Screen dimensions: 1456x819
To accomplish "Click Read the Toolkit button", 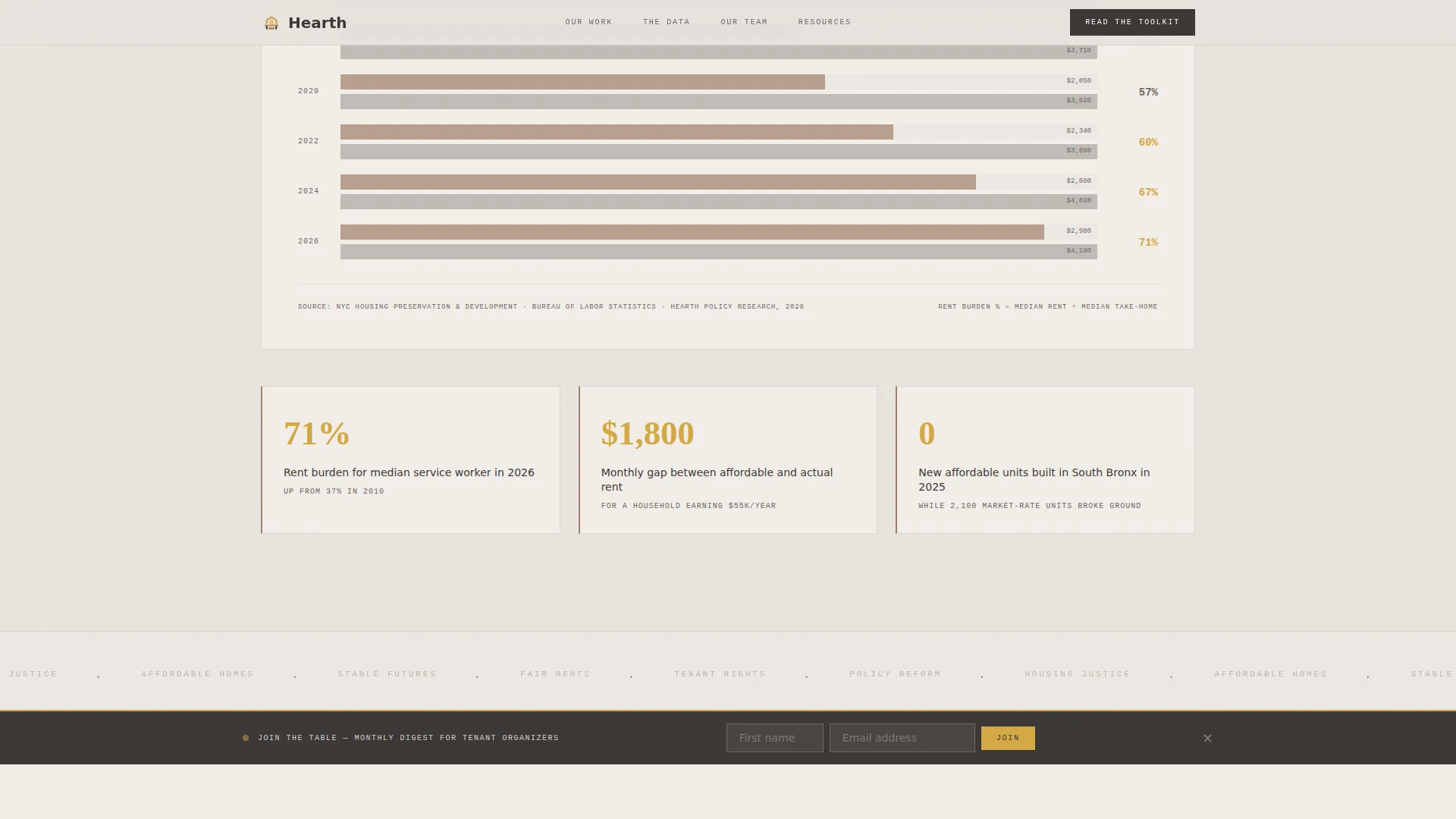I will click(1132, 22).
